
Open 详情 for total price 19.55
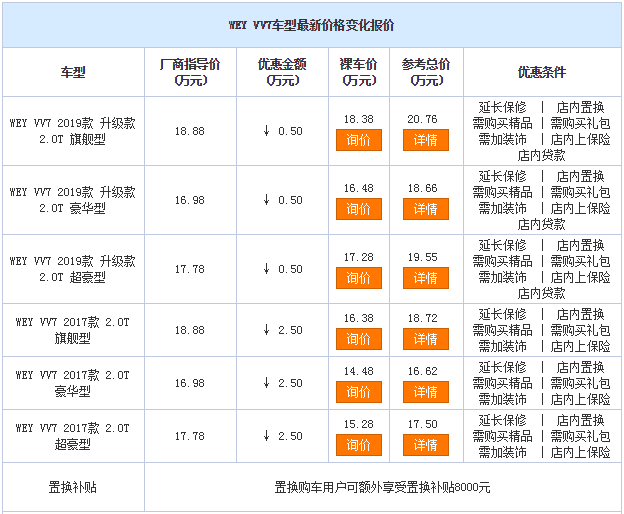click(425, 278)
